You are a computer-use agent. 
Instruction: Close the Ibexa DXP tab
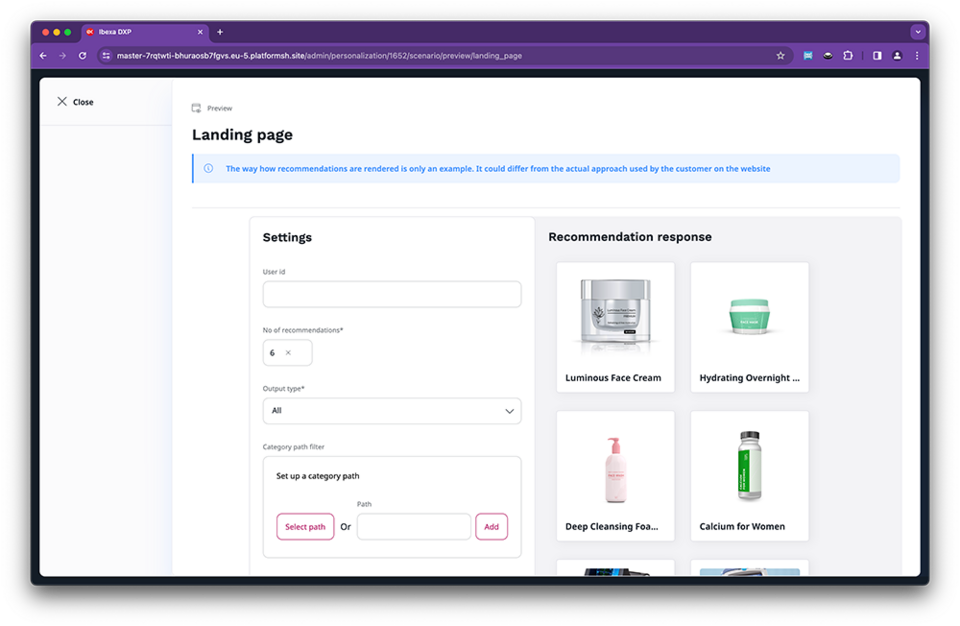tap(200, 32)
